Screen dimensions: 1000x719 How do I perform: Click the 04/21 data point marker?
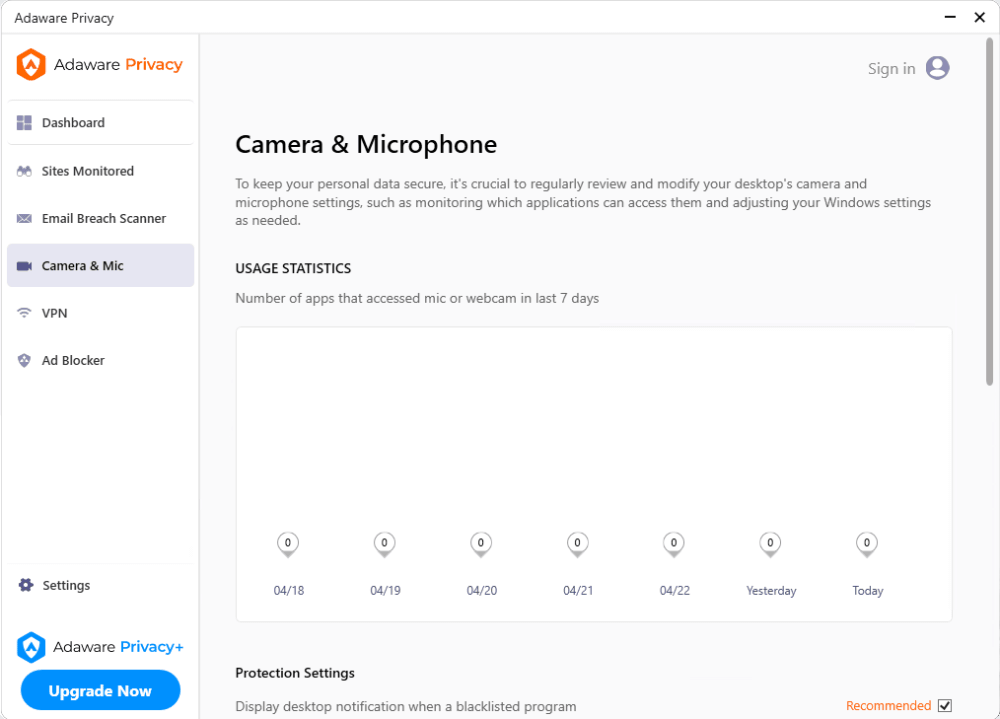577,544
